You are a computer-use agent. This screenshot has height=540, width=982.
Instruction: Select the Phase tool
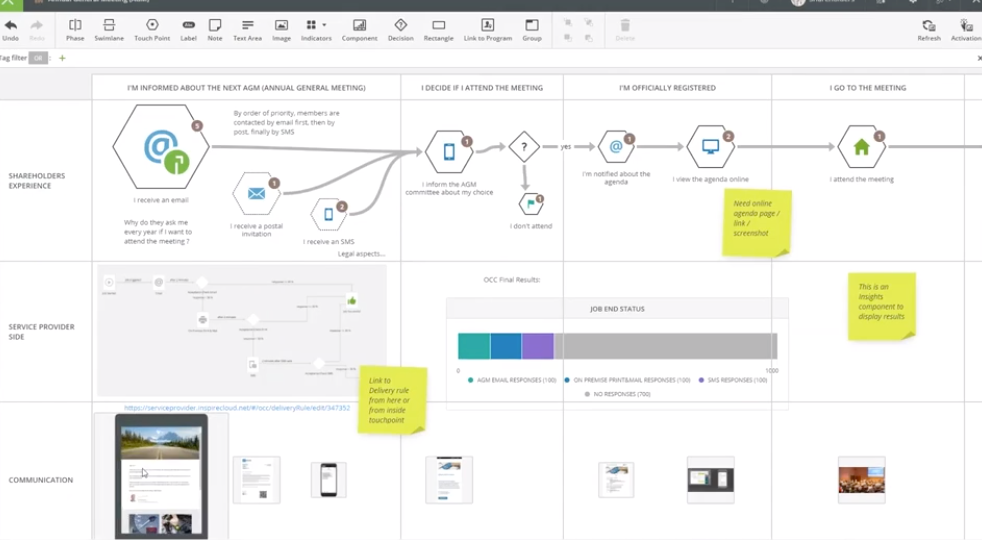(75, 29)
